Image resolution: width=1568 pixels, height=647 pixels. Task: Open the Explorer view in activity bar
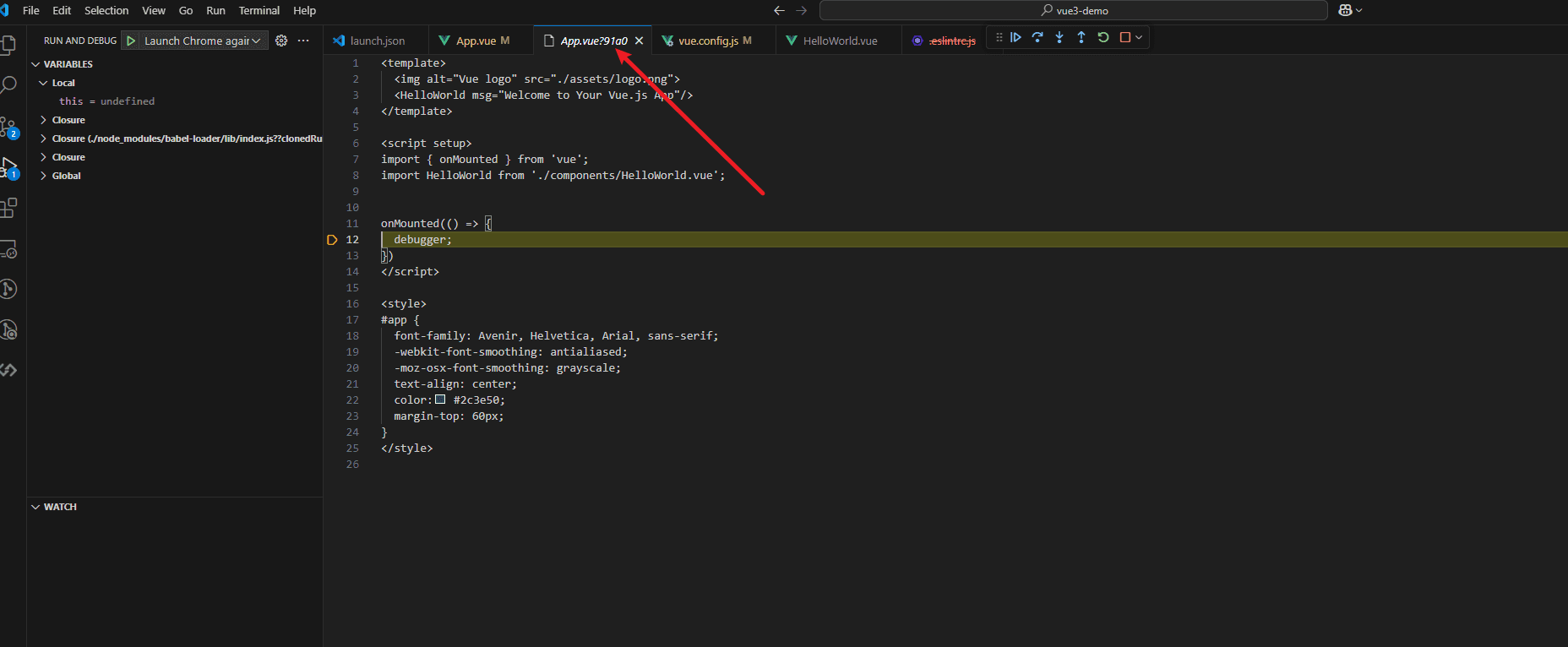(x=8, y=45)
